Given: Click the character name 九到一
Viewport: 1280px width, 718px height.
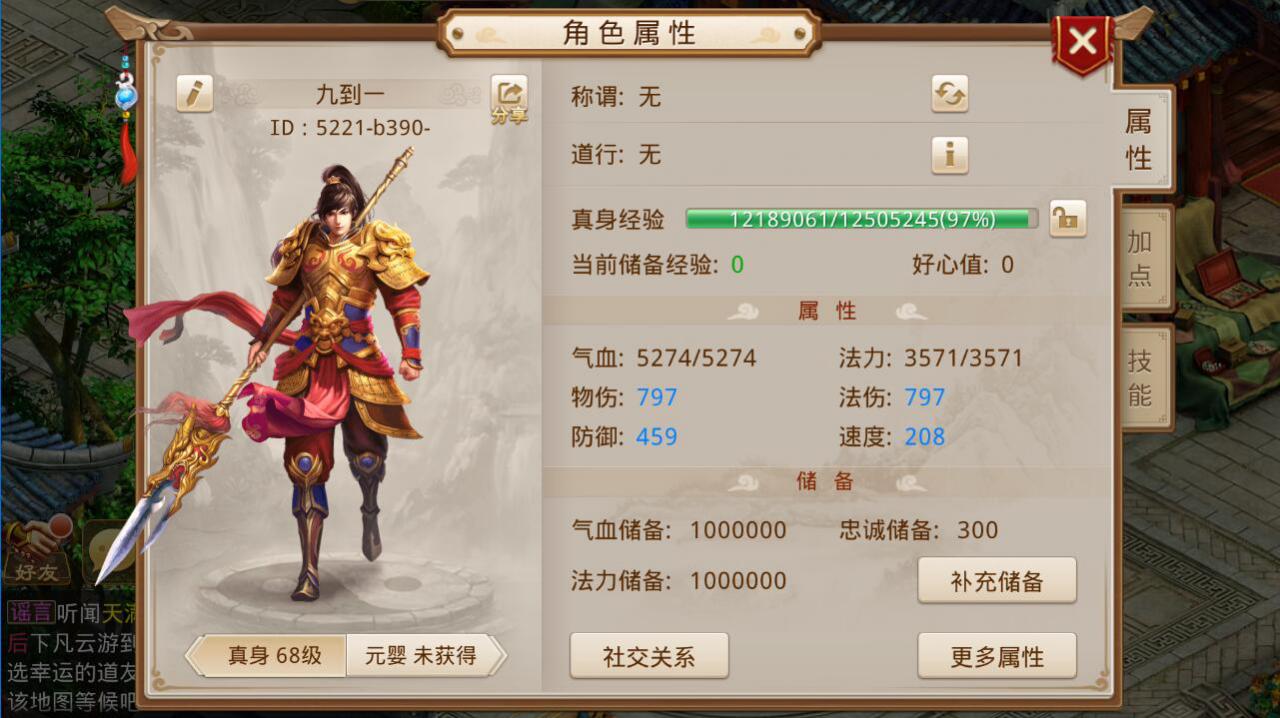Looking at the screenshot, I should click(x=350, y=95).
